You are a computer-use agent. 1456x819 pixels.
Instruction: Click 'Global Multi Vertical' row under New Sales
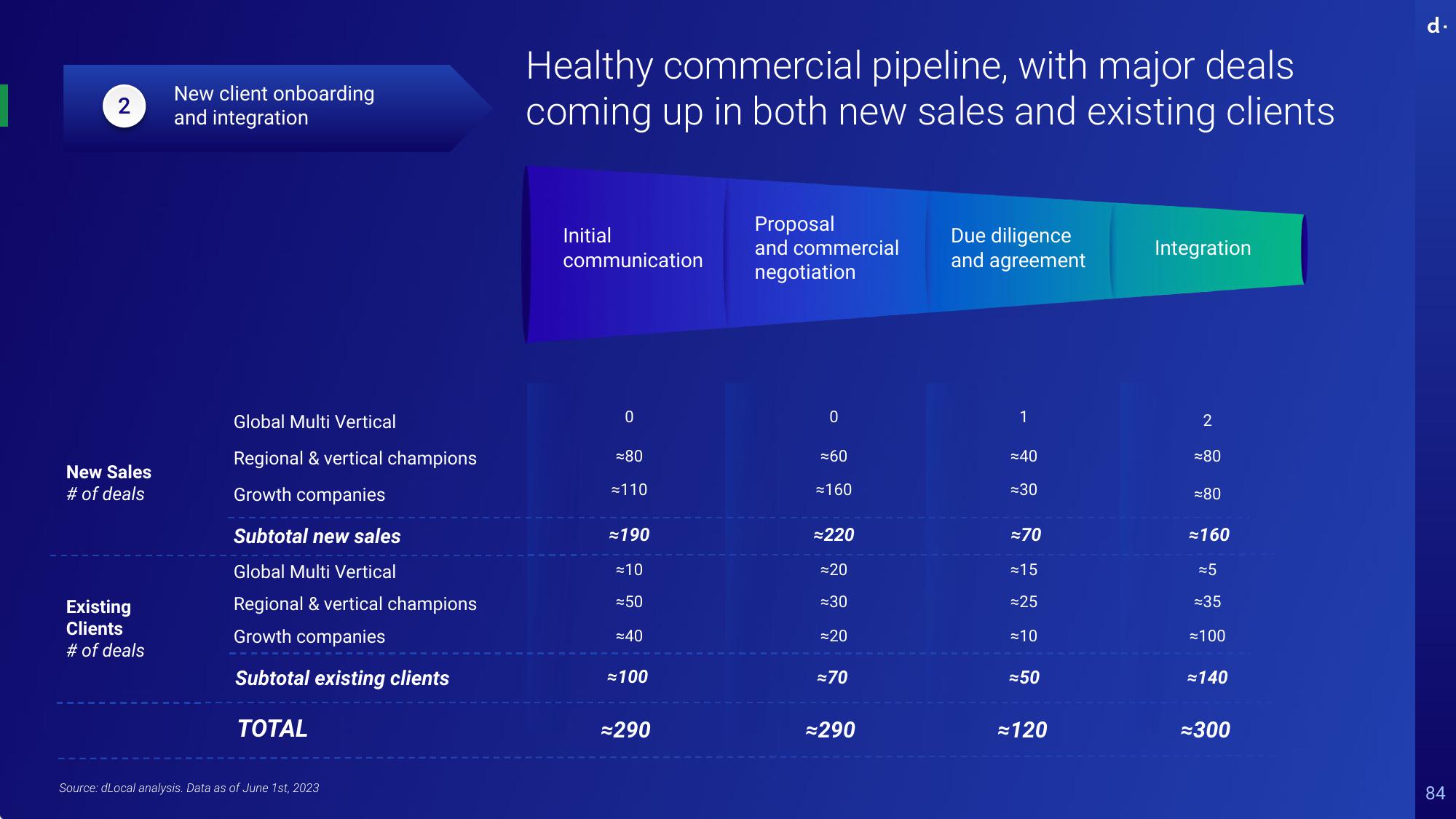click(x=314, y=422)
